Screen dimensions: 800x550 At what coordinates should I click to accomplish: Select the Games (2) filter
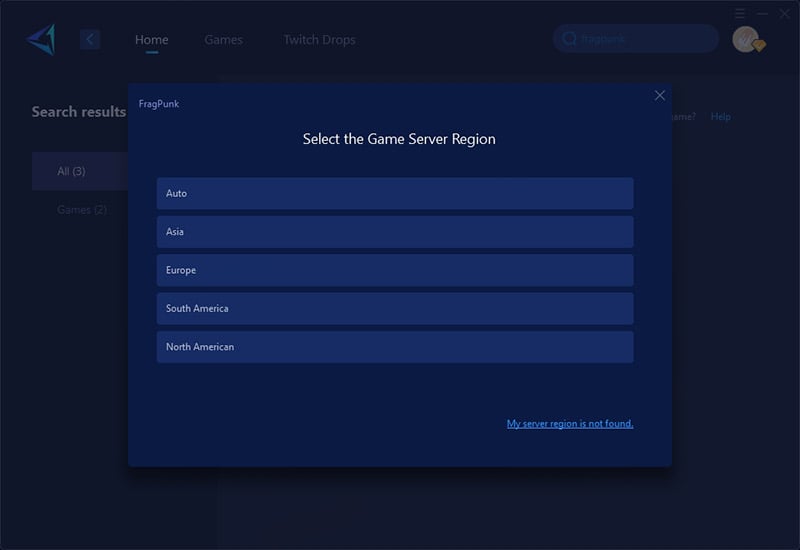coord(82,210)
